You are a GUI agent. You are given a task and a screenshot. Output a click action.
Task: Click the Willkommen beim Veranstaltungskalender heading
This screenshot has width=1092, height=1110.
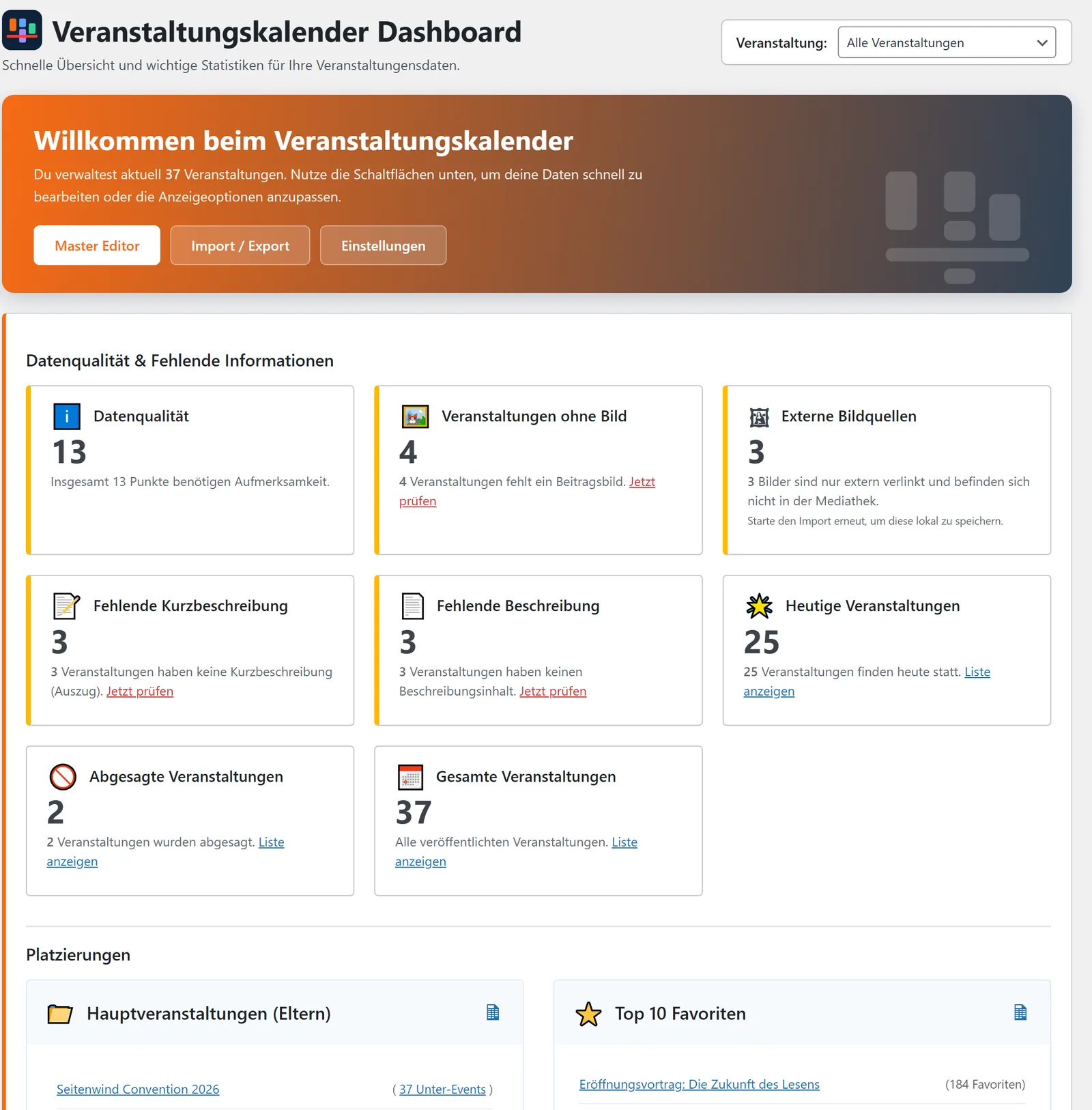pyautogui.click(x=303, y=141)
